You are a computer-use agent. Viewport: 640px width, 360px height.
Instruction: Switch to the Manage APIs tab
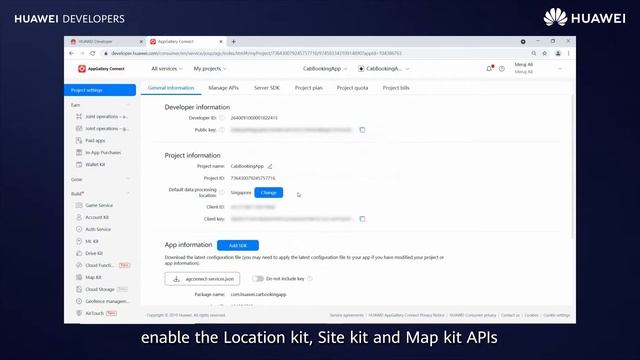click(223, 88)
